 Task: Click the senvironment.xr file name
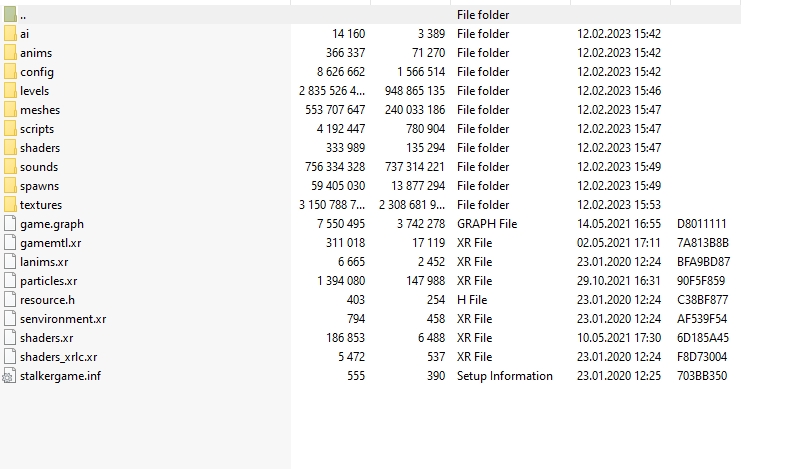[x=63, y=319]
